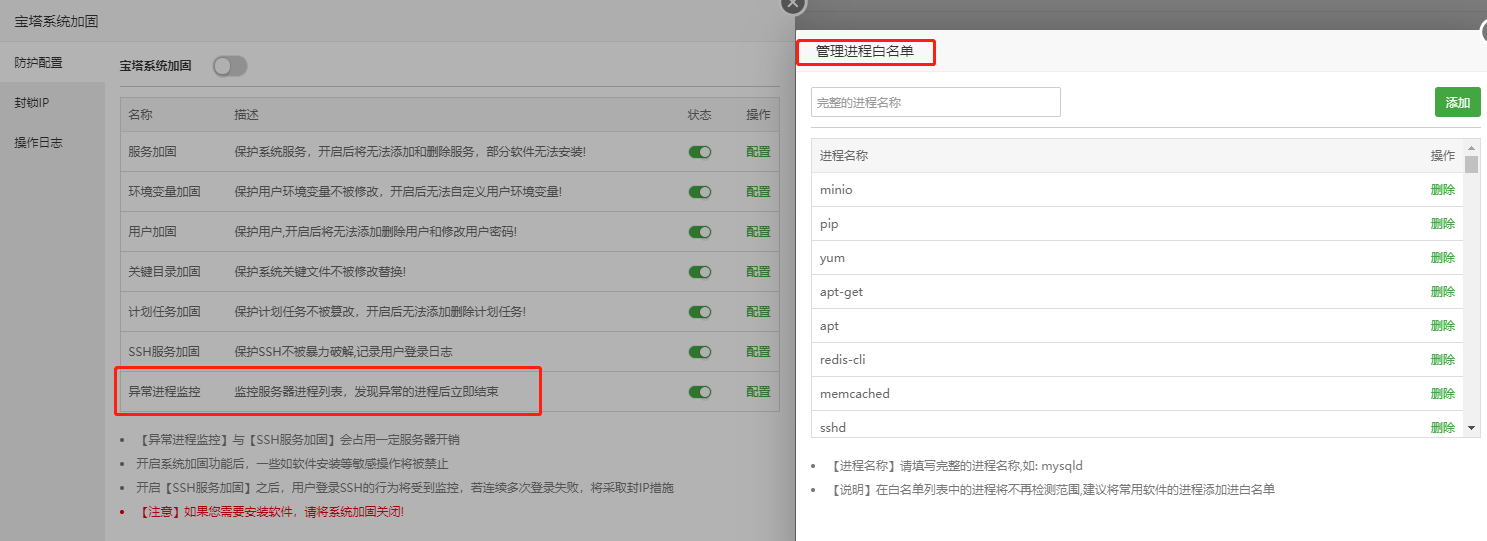Viewport: 1487px width, 541px height.
Task: Open 配置 for 关键目录加固
Action: pyautogui.click(x=758, y=272)
